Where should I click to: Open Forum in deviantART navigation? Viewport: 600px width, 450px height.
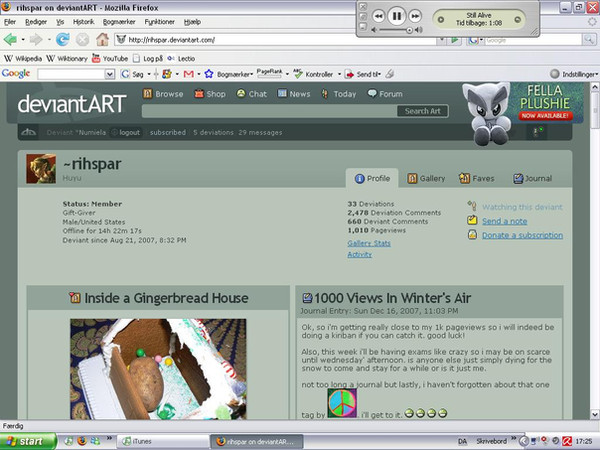(x=385, y=94)
